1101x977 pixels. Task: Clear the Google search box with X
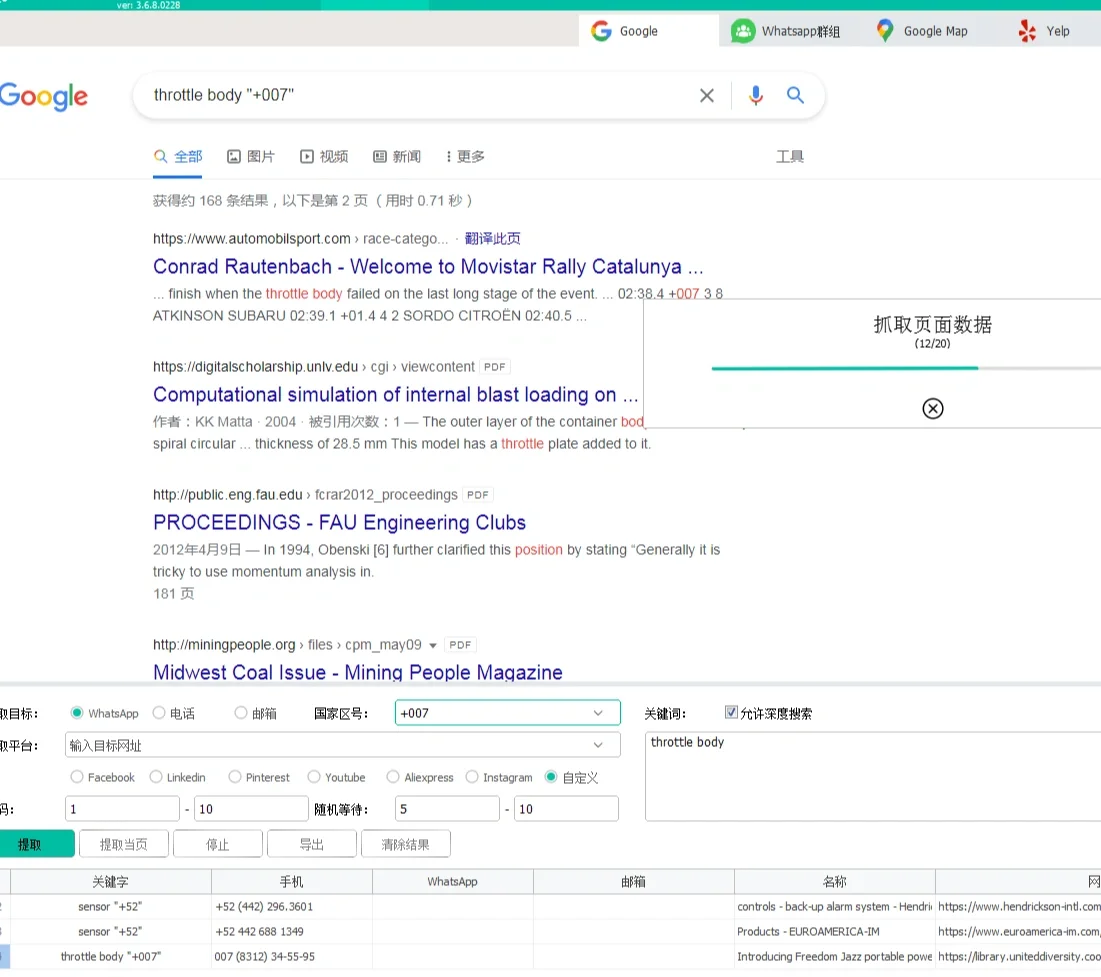[x=706, y=96]
